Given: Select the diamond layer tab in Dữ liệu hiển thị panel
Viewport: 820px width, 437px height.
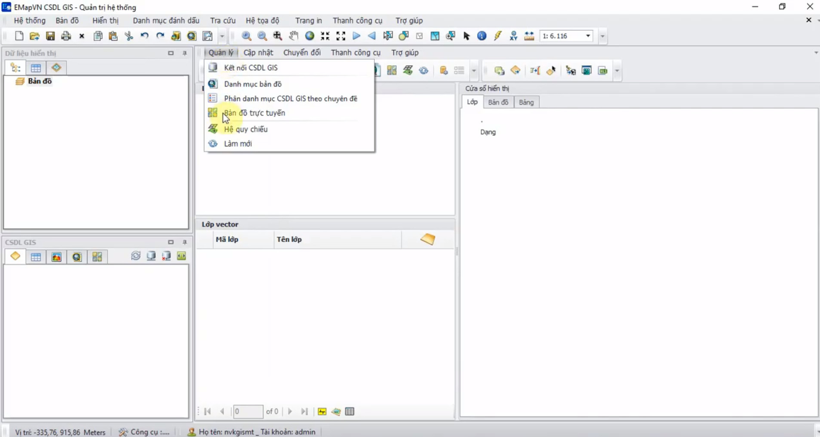Looking at the screenshot, I should (56, 68).
